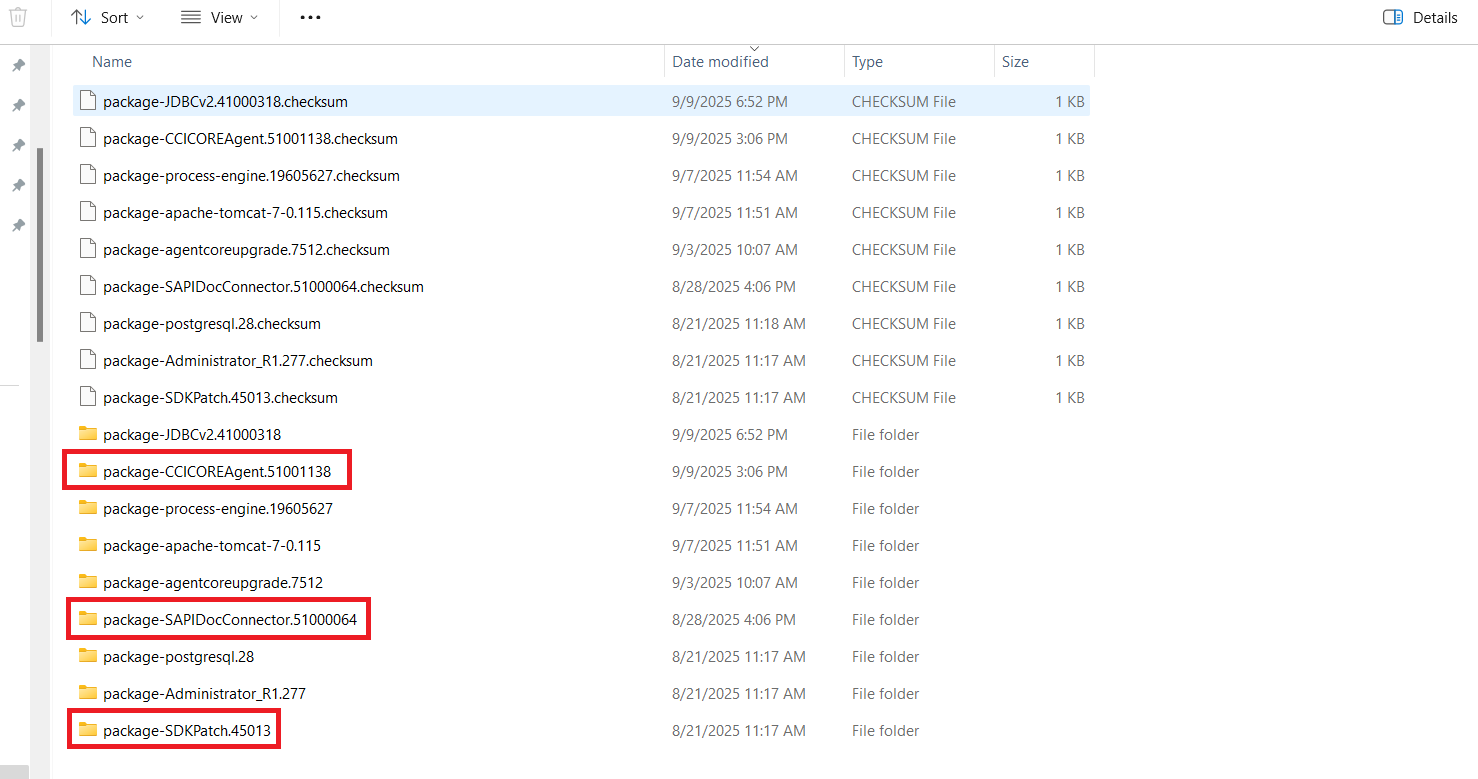Click folder name package-Administrator_R1.277

pos(204,694)
